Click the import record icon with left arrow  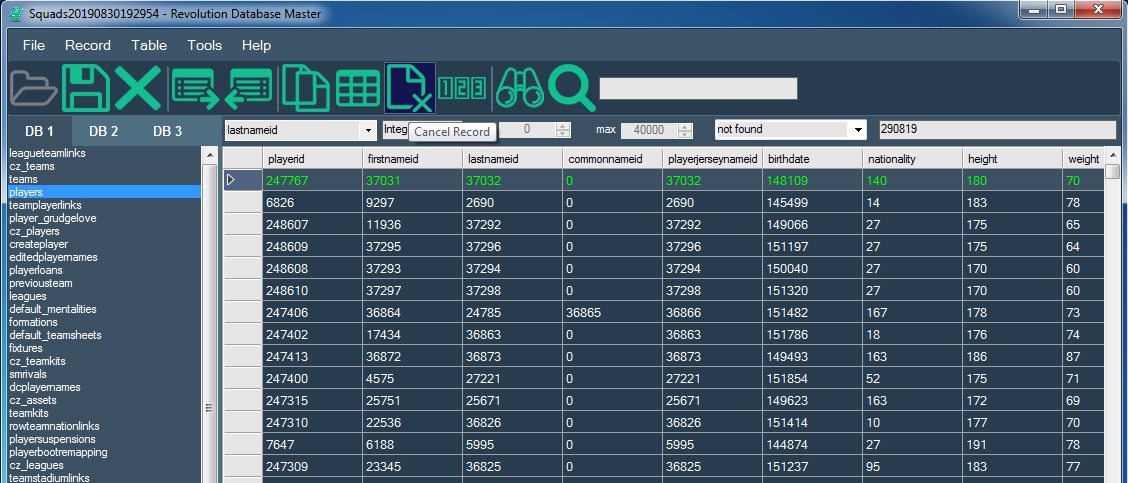pyautogui.click(x=249, y=88)
